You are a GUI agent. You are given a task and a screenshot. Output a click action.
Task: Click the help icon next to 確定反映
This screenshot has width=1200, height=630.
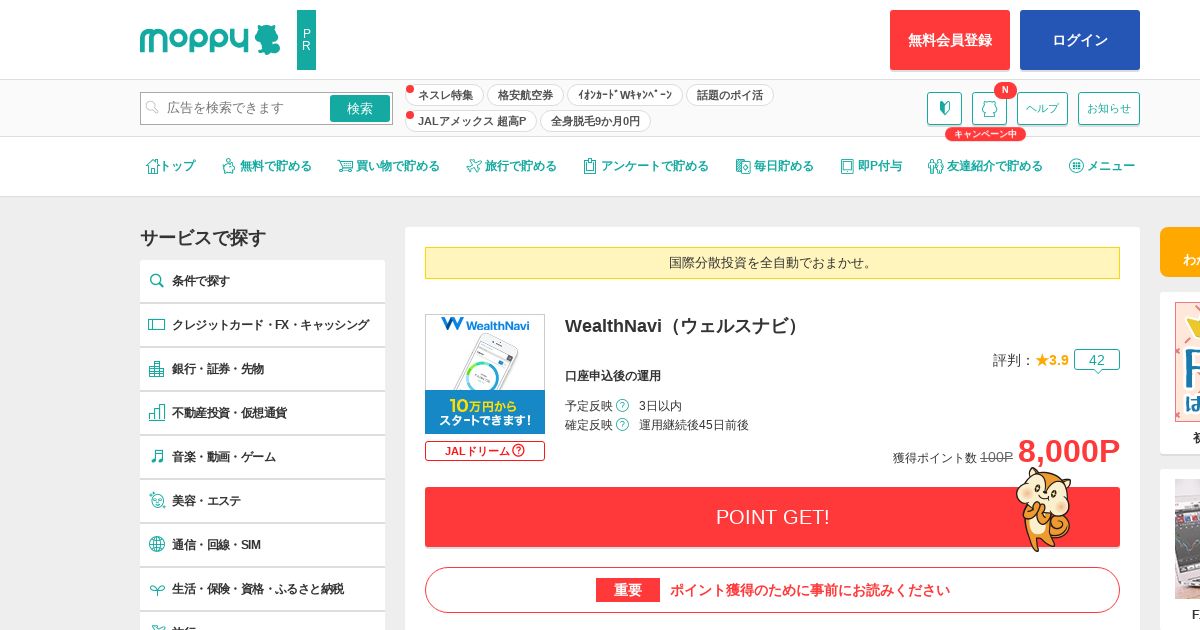(622, 425)
